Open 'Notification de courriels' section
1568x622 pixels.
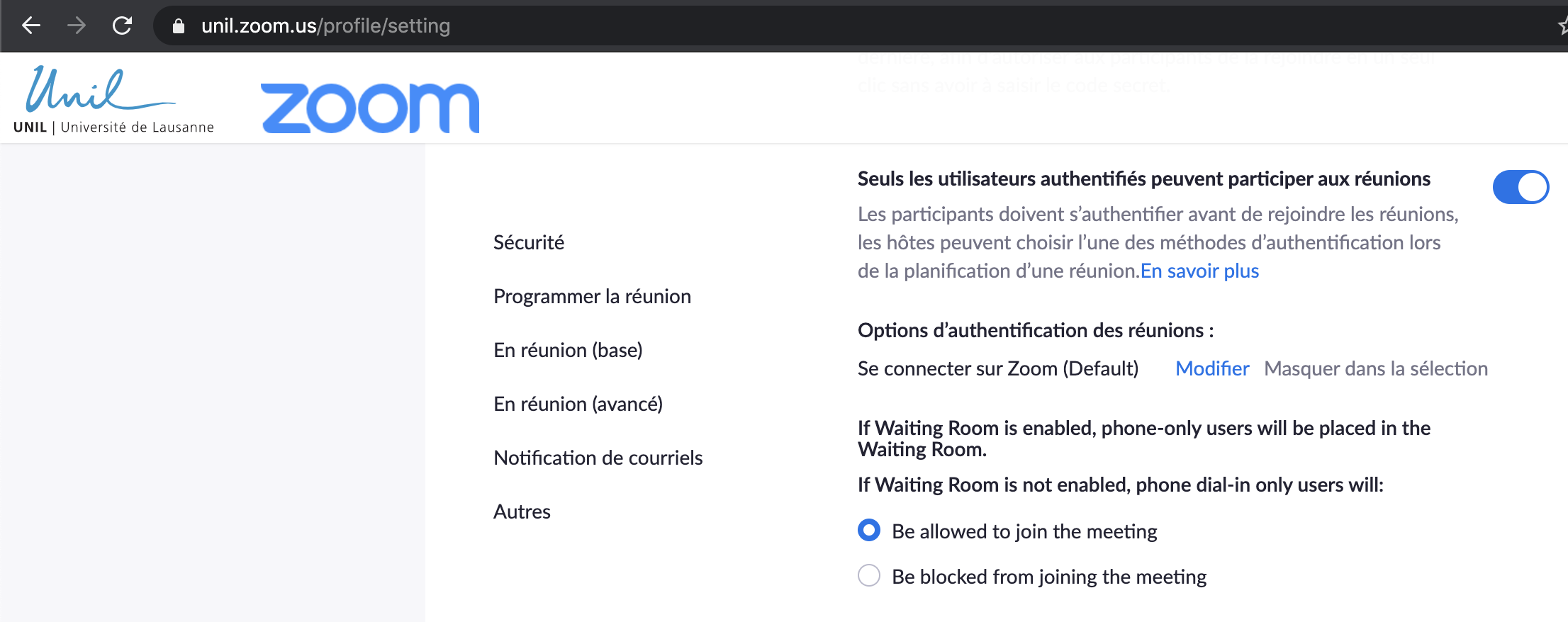[x=598, y=458]
